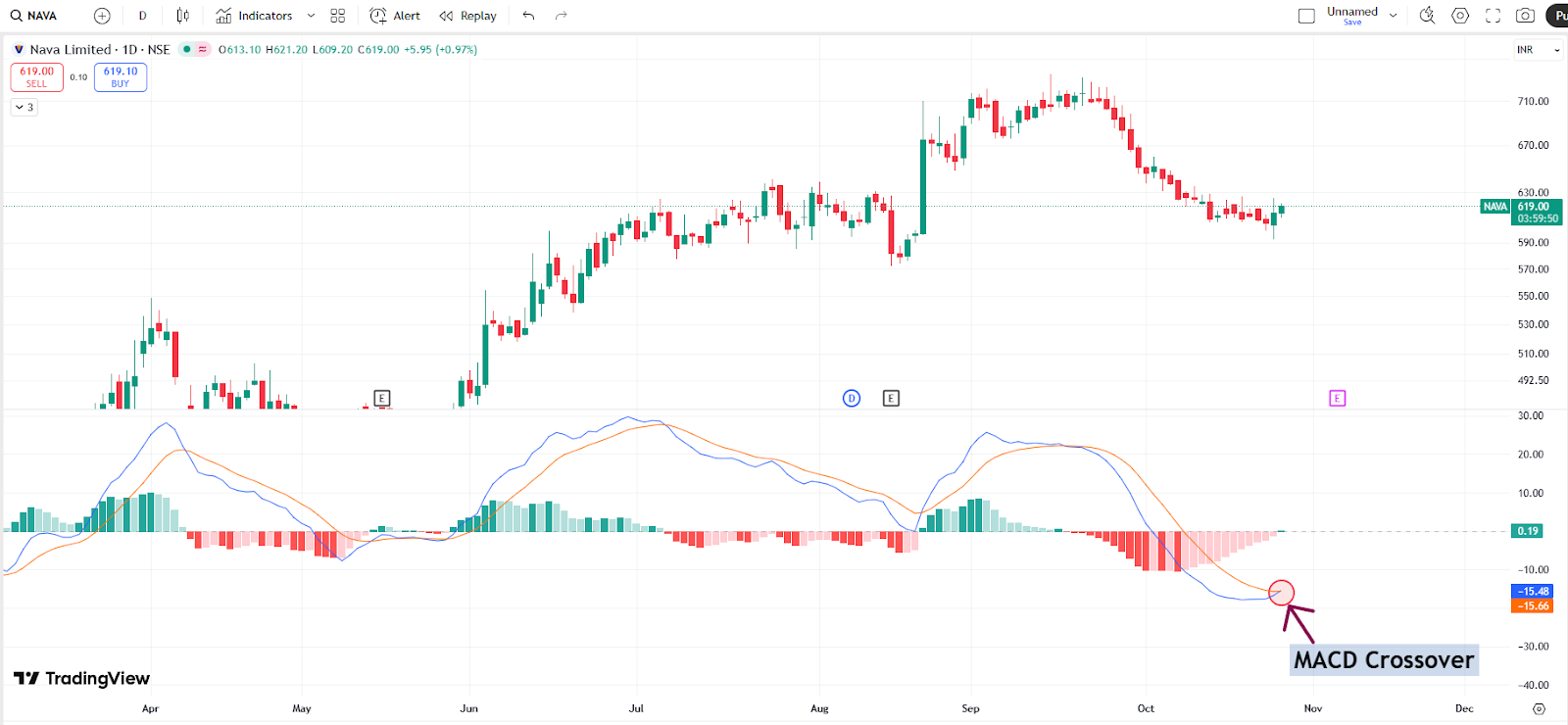Toggle the layout checkbox beside Unnamed
The image size is (1568, 725).
coord(1306,16)
